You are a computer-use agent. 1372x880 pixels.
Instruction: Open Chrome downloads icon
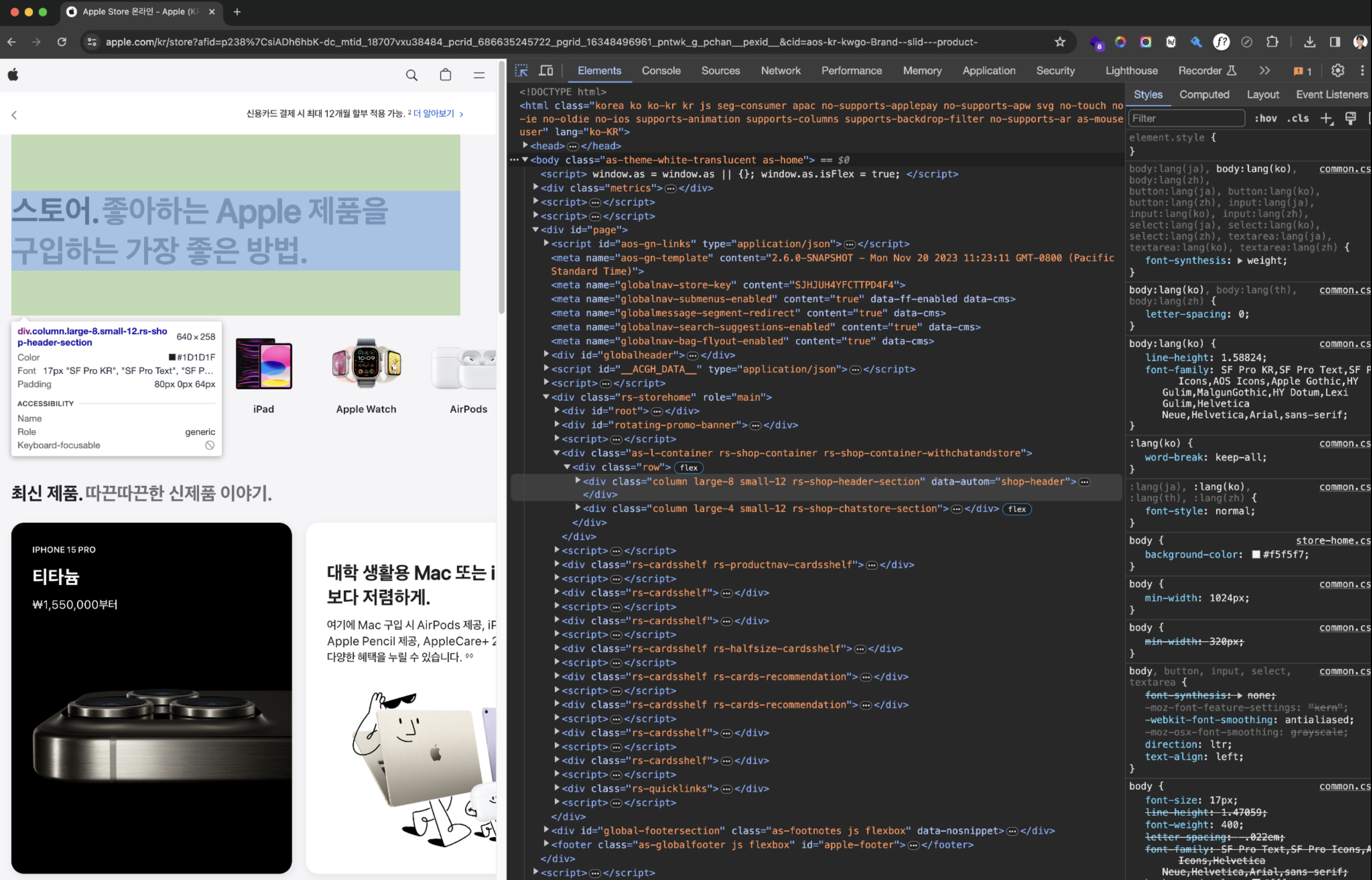point(1310,42)
